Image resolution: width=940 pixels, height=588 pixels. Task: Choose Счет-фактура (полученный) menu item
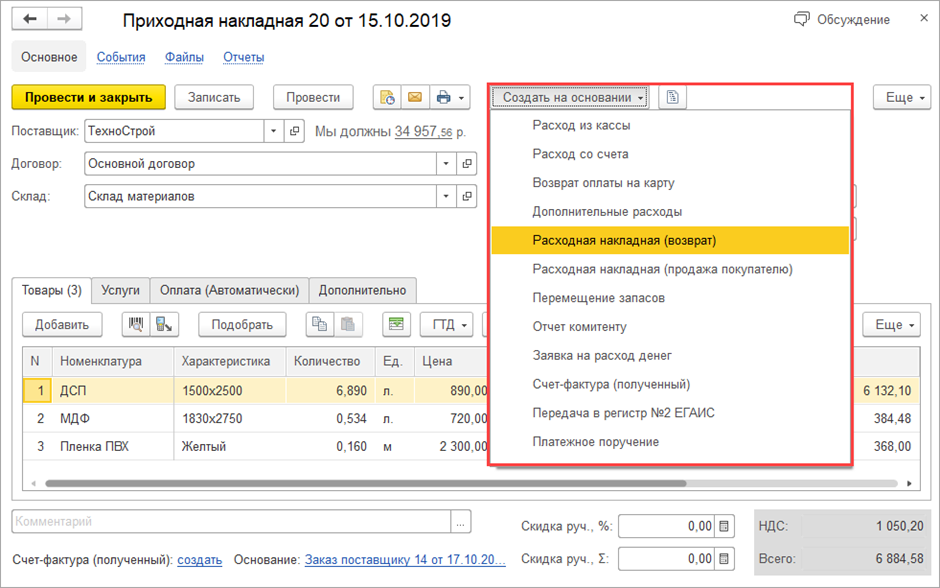[670, 384]
